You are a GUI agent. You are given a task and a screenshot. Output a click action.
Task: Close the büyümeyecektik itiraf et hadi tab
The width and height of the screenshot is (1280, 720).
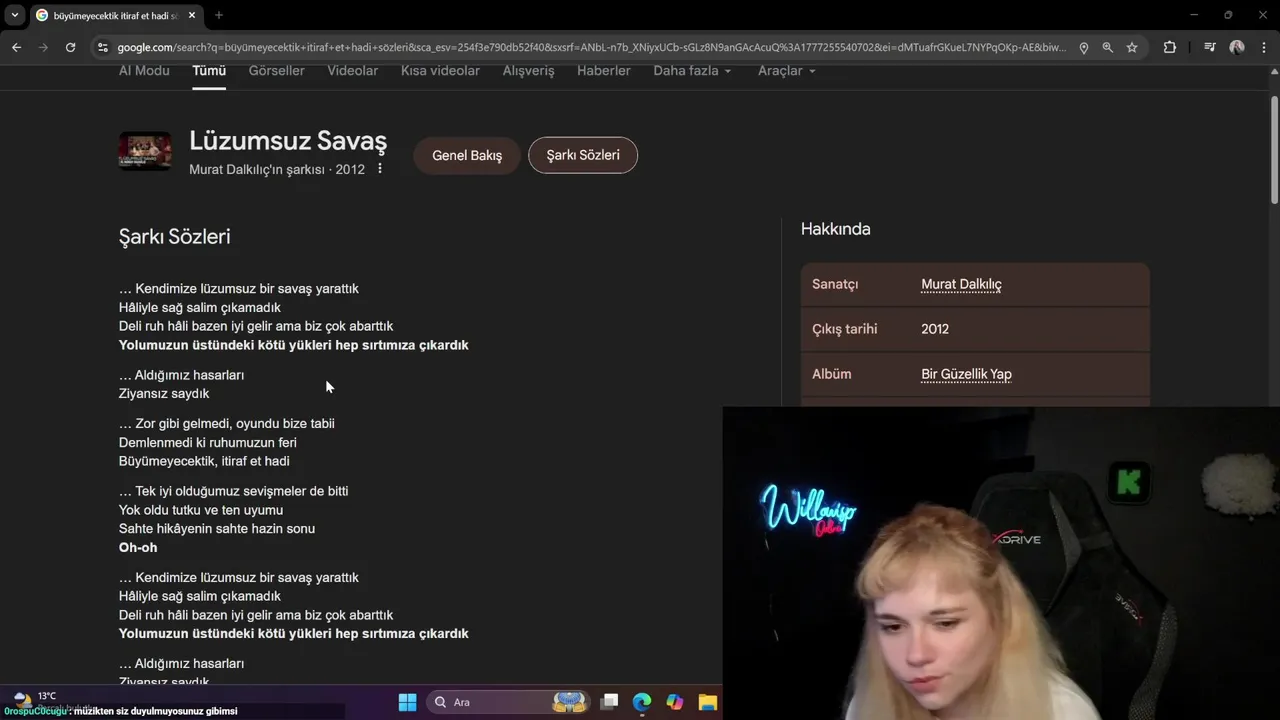192,15
